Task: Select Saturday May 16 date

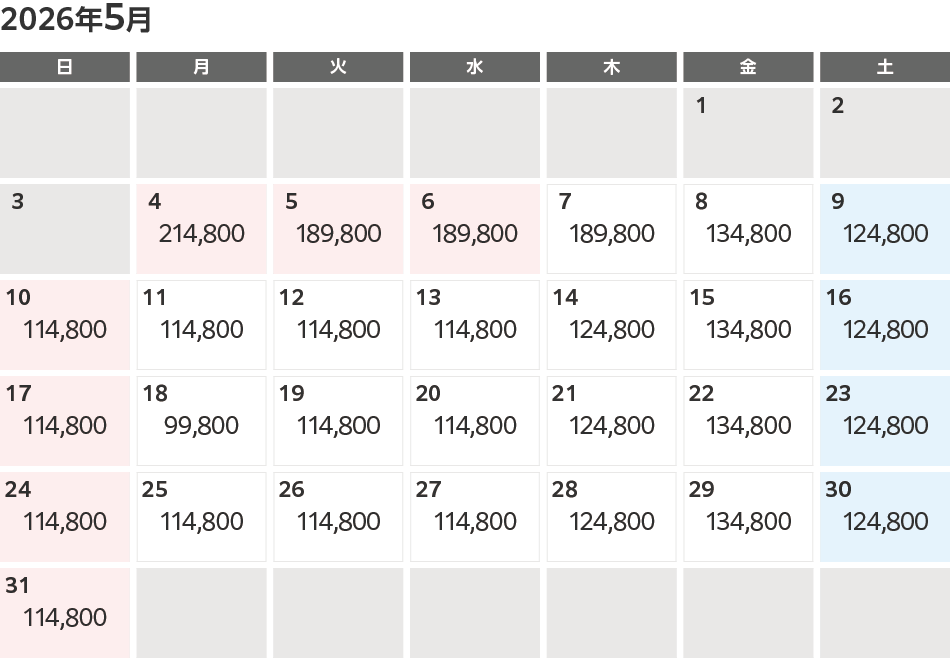Action: pyautogui.click(x=885, y=325)
